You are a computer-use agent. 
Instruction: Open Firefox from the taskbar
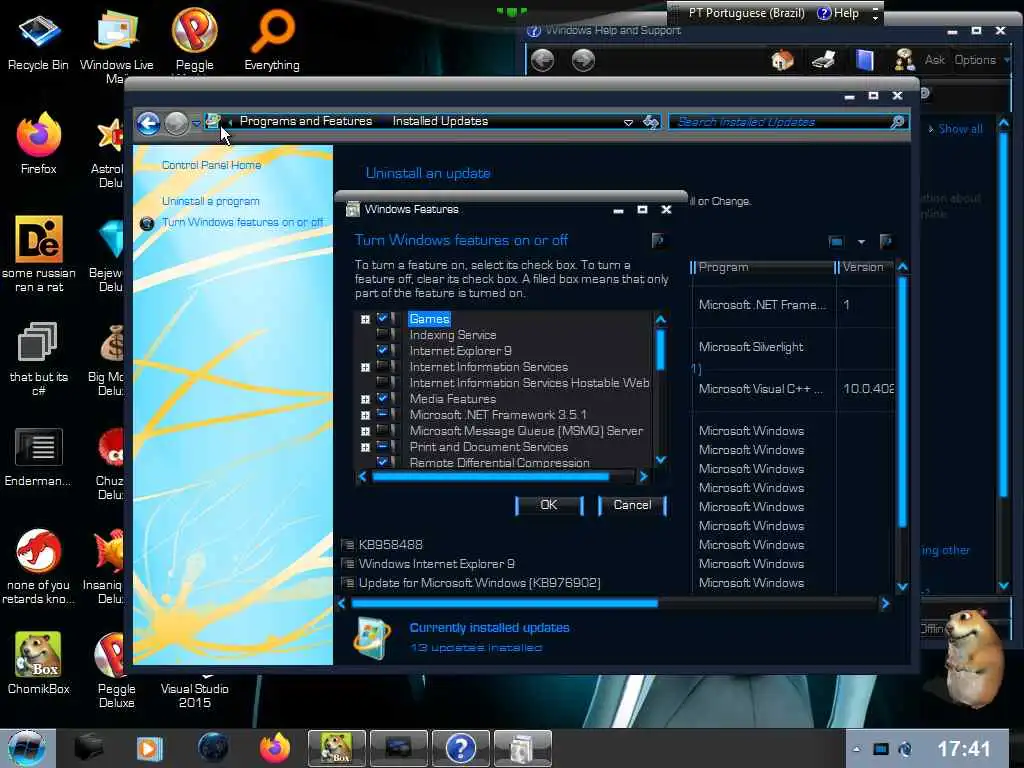click(274, 748)
